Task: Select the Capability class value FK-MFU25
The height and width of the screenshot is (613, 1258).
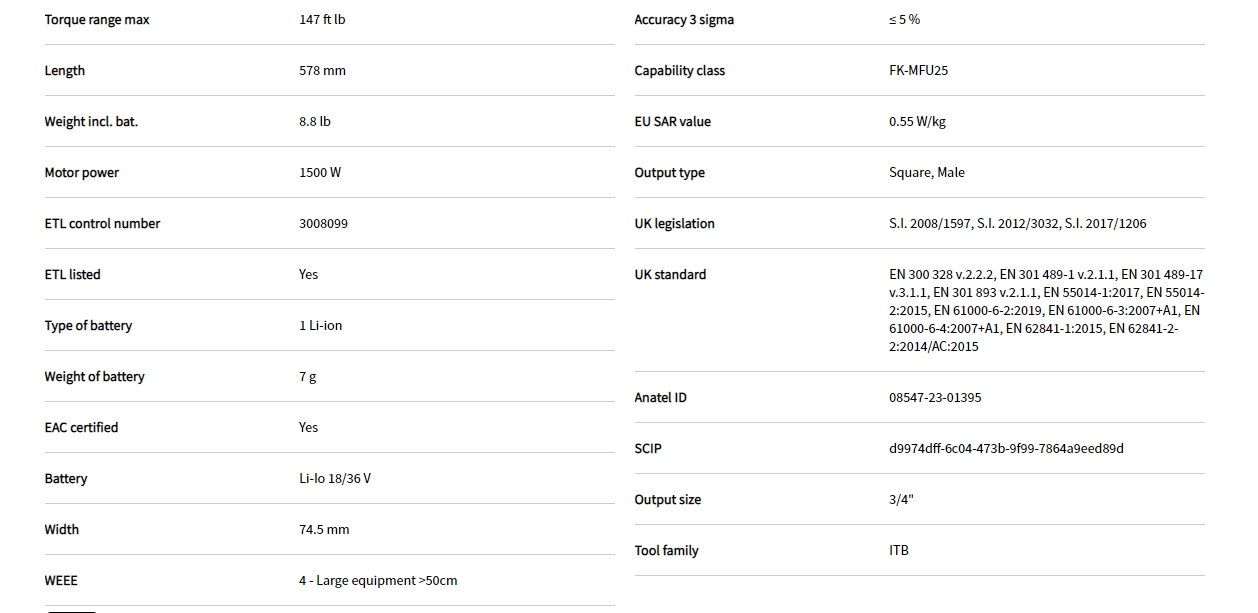Action: pos(918,71)
